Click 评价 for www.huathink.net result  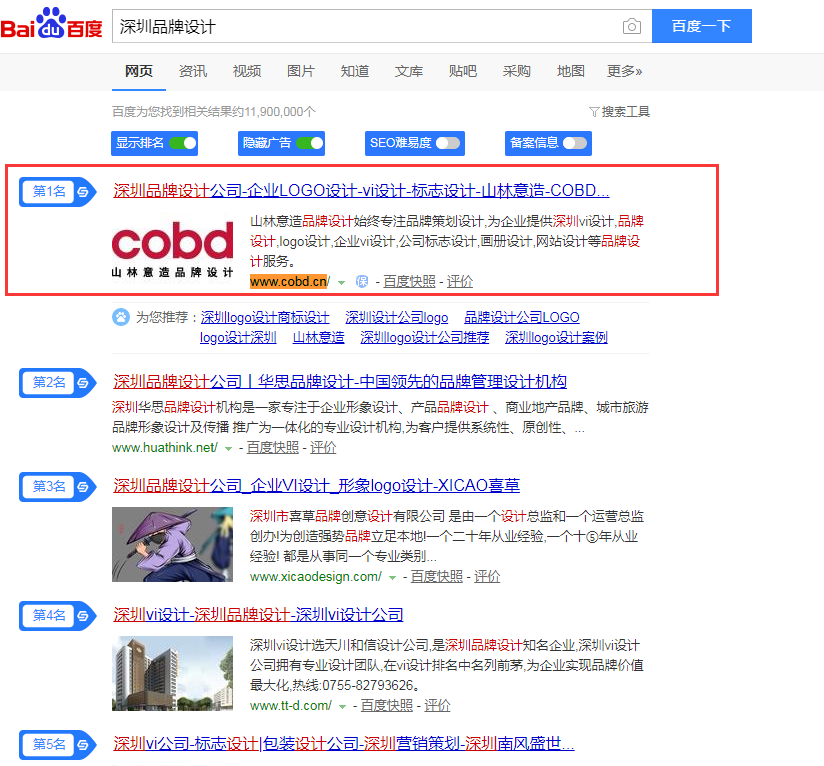tap(323, 448)
